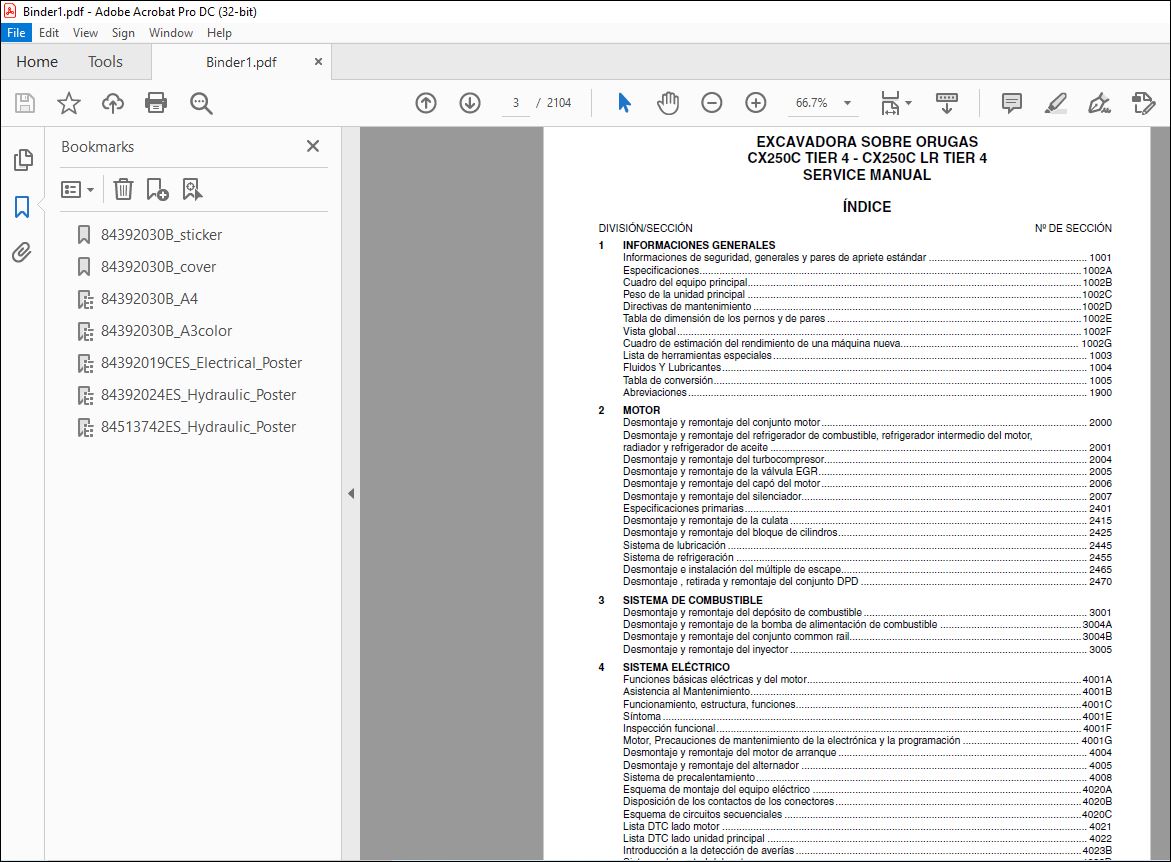Click index entry 'Abreviaciones' 1900
1171x862 pixels.
click(867, 392)
